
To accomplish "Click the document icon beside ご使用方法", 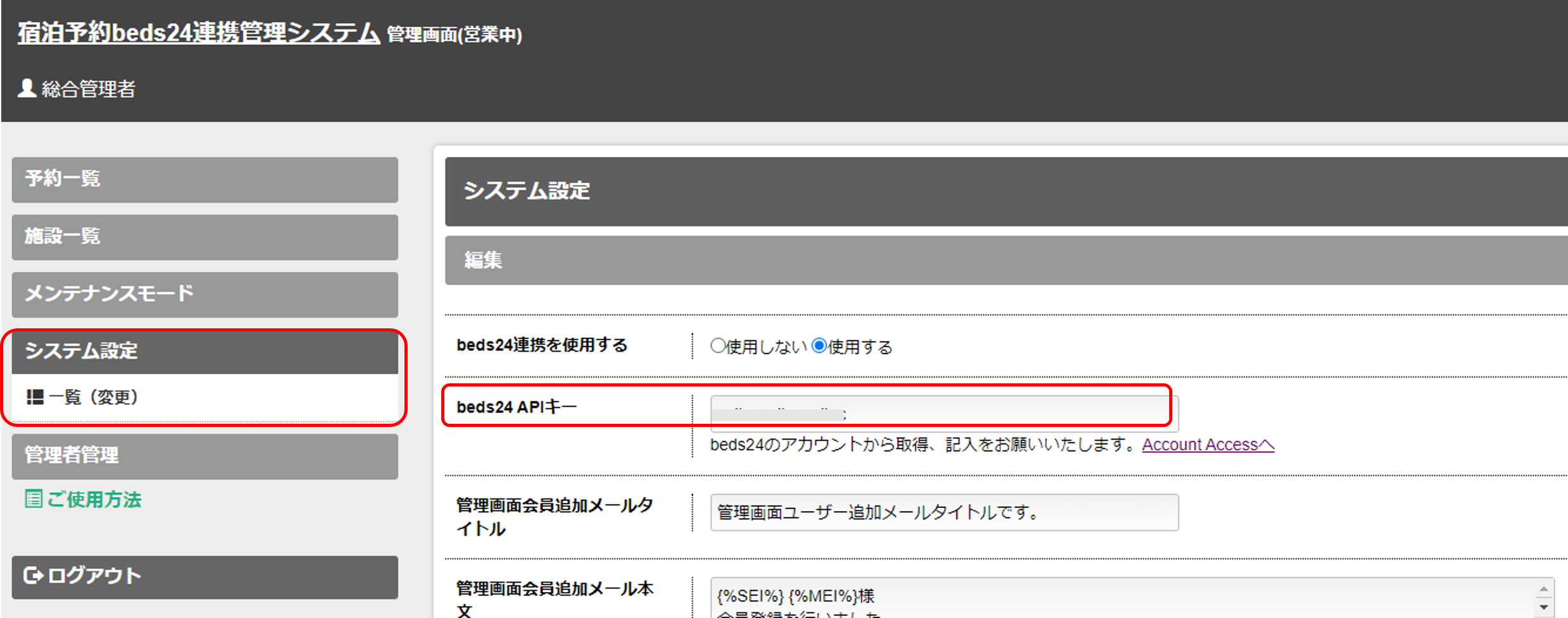I will click(x=34, y=499).
